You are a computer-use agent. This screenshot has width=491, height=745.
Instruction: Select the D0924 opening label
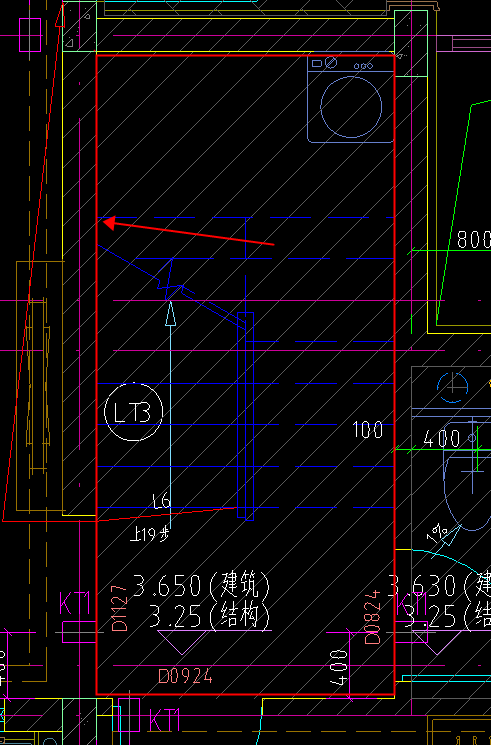[x=185, y=676]
